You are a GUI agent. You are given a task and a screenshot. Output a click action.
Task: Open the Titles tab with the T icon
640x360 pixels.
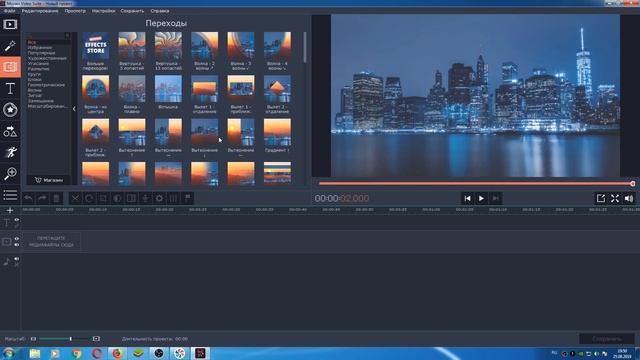pos(10,88)
